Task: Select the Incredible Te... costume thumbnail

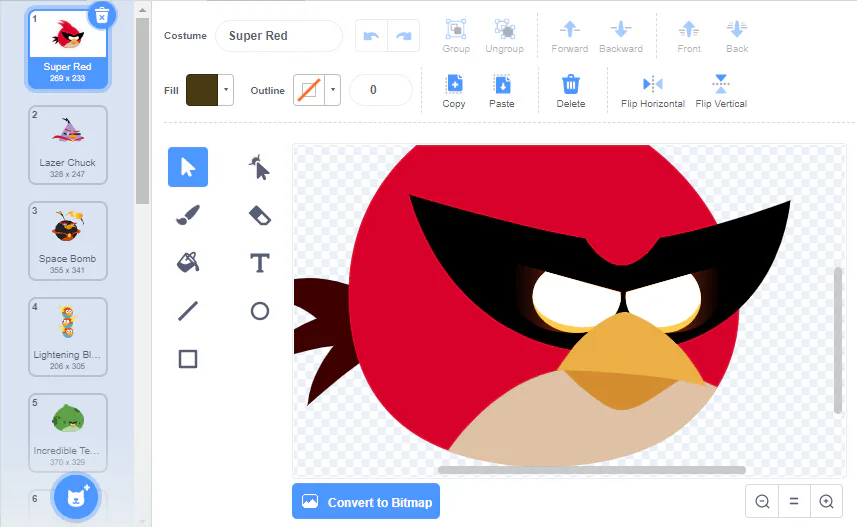Action: click(x=68, y=433)
